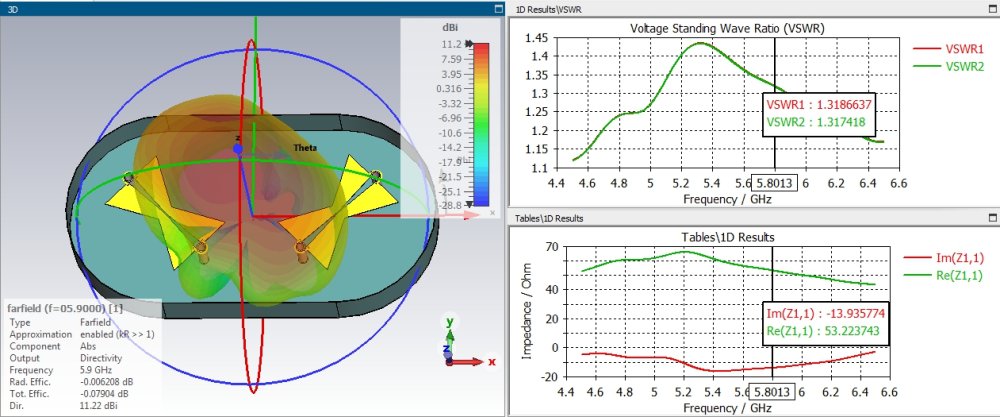Click the farfield (f=05.9000) info heading
This screenshot has height=417, width=1000.
(x=65, y=308)
